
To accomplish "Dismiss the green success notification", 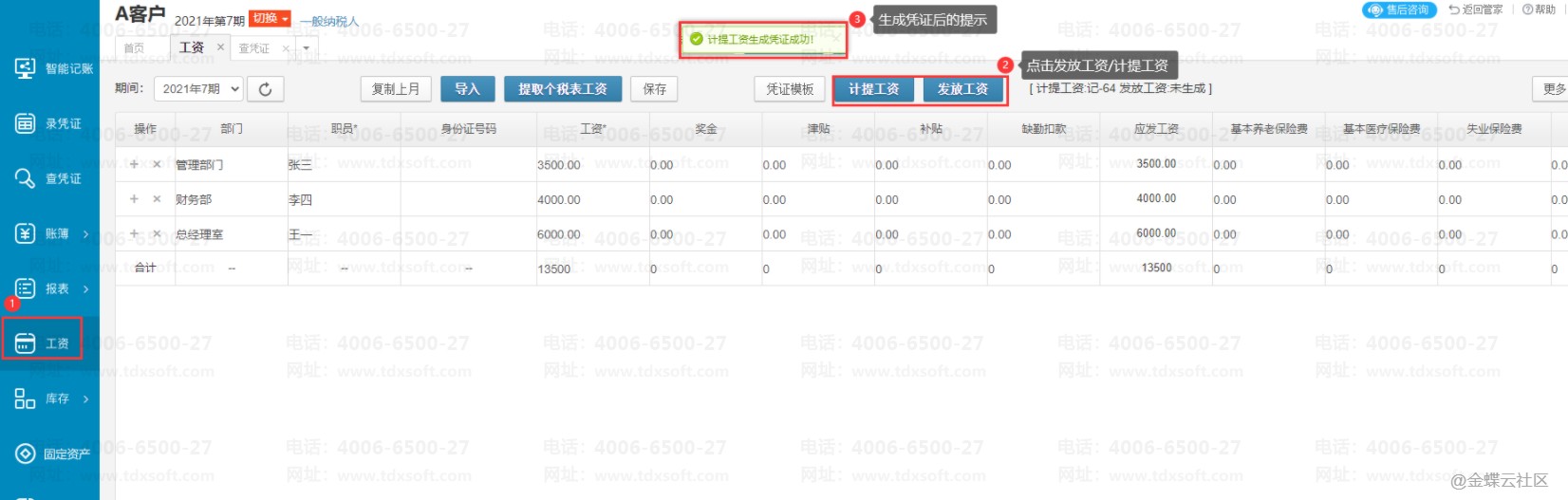I will click(836, 39).
